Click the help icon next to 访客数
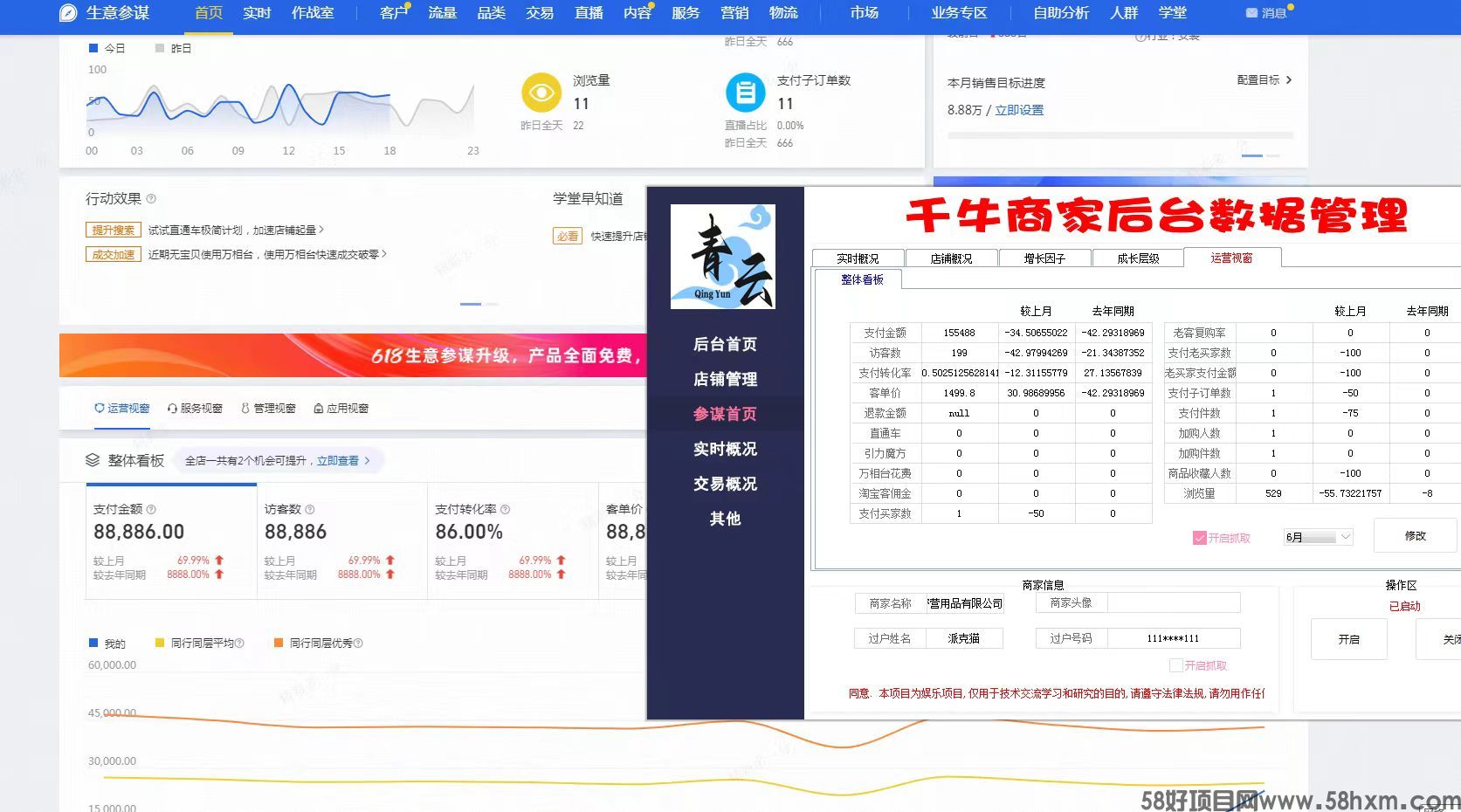The height and width of the screenshot is (812, 1461). [310, 509]
